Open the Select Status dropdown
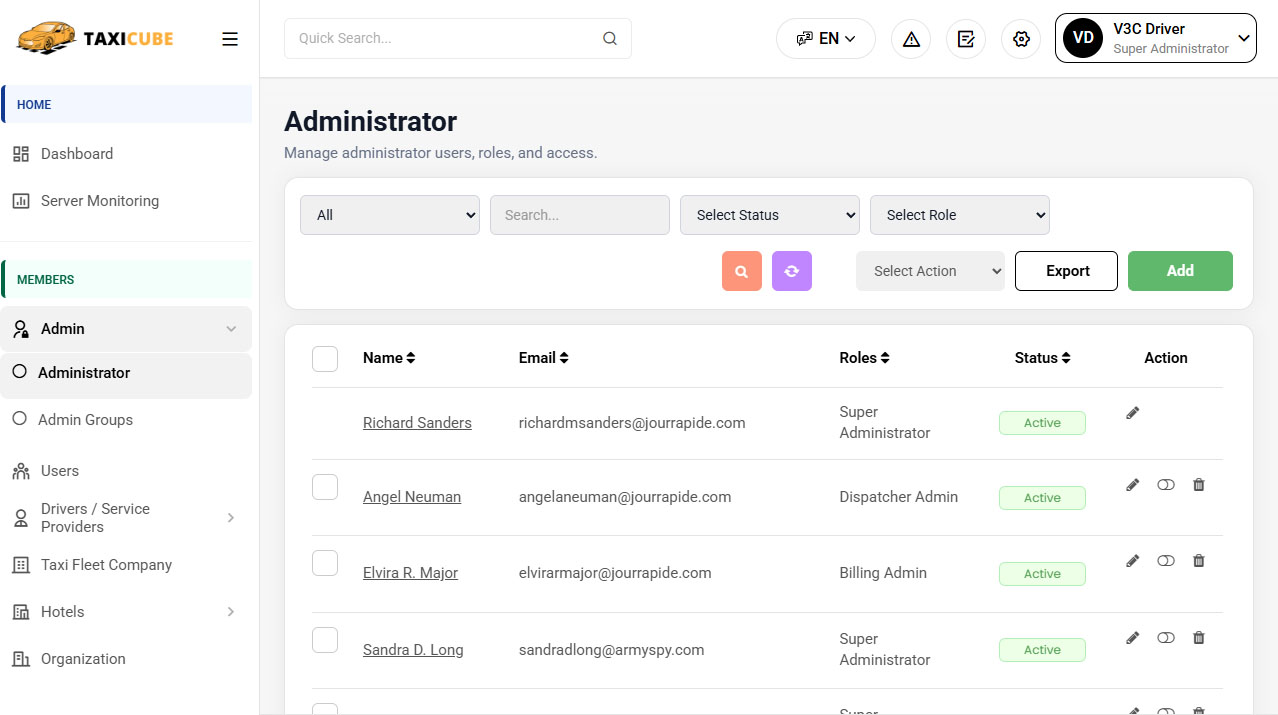The height and width of the screenshot is (715, 1278). pyautogui.click(x=770, y=215)
